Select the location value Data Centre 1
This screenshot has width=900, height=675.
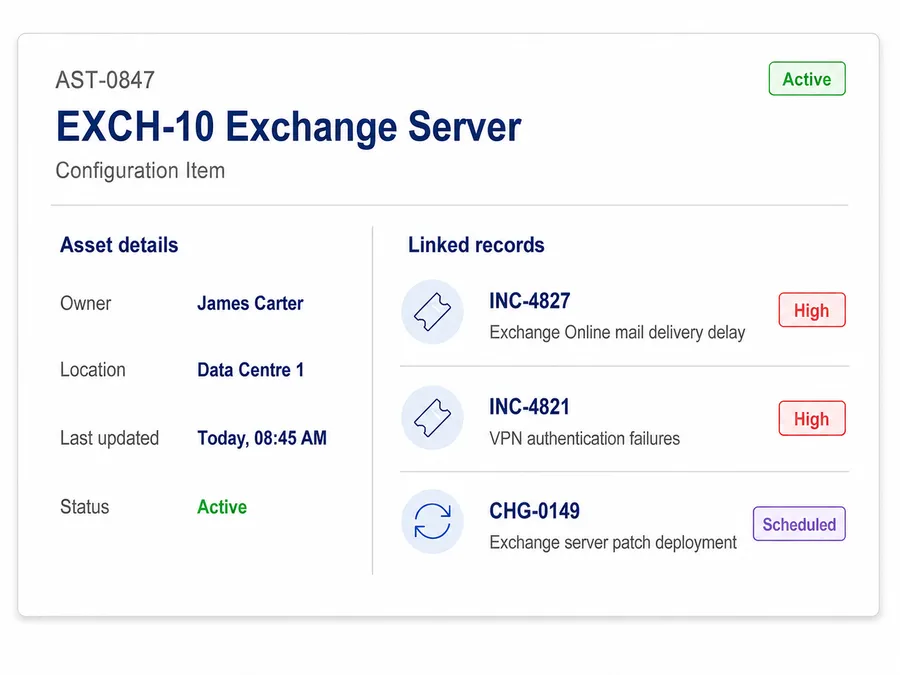(250, 370)
